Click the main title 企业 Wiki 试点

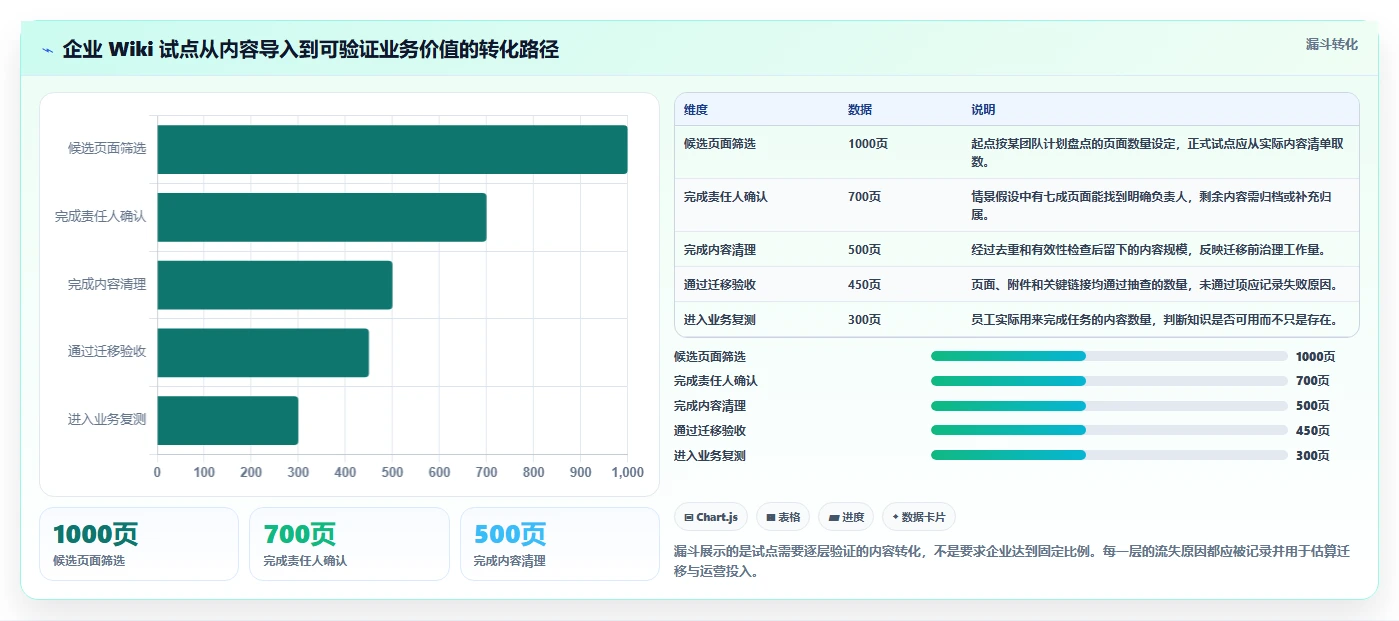tap(310, 50)
